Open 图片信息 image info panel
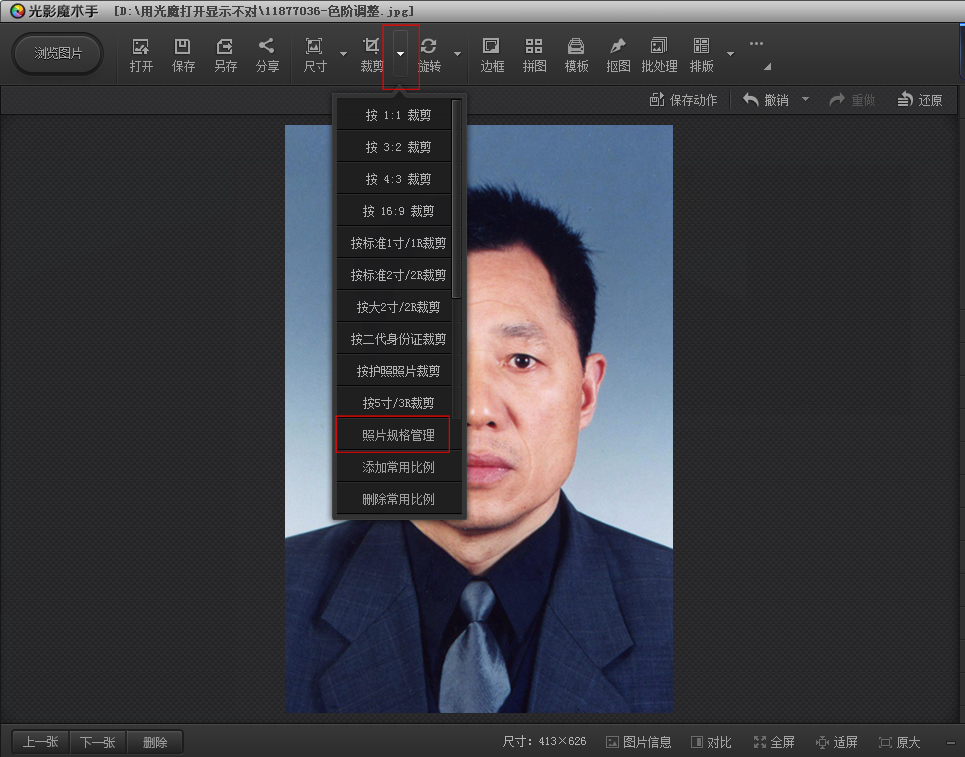The width and height of the screenshot is (965, 757). [x=639, y=742]
